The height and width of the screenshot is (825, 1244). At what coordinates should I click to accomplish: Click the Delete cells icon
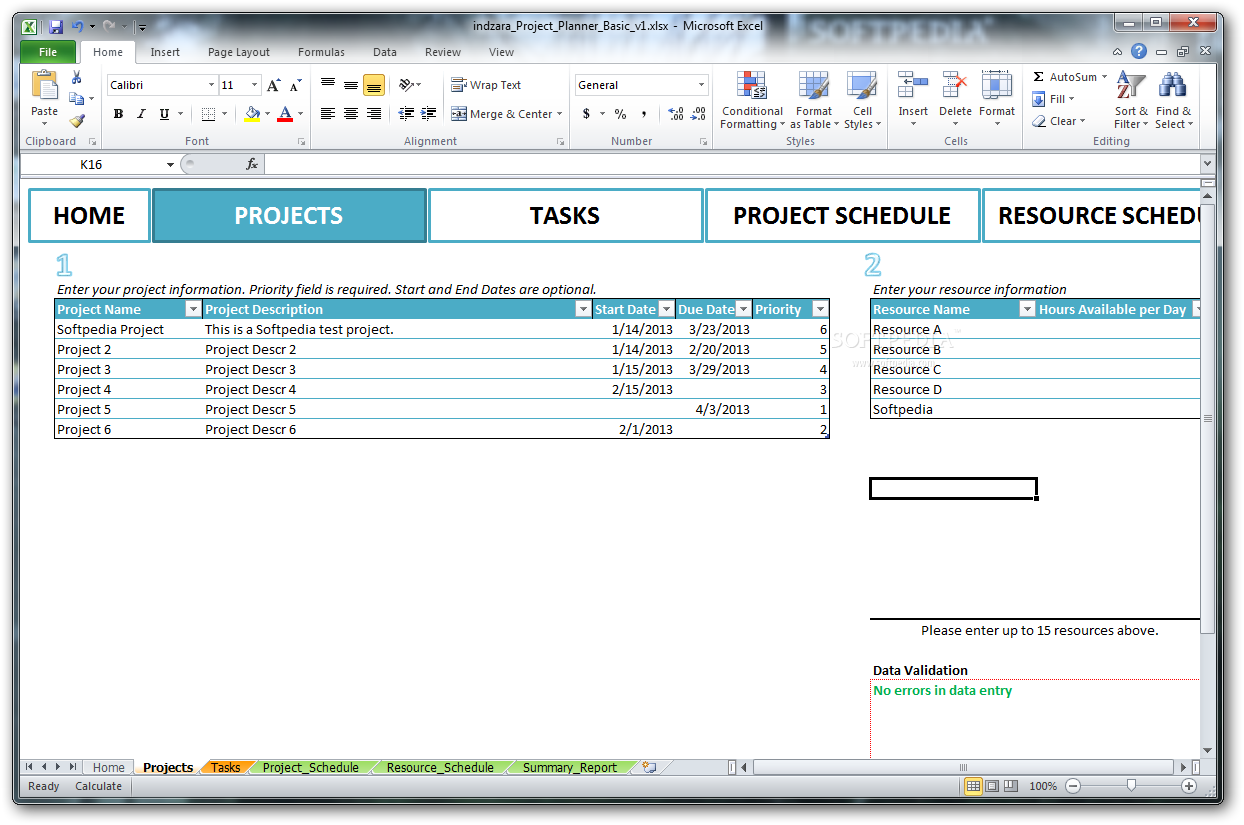tap(955, 86)
